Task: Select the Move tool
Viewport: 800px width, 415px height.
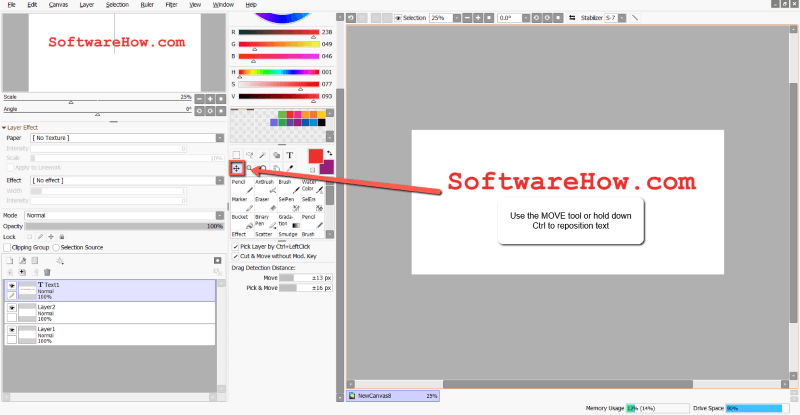Action: (x=237, y=168)
